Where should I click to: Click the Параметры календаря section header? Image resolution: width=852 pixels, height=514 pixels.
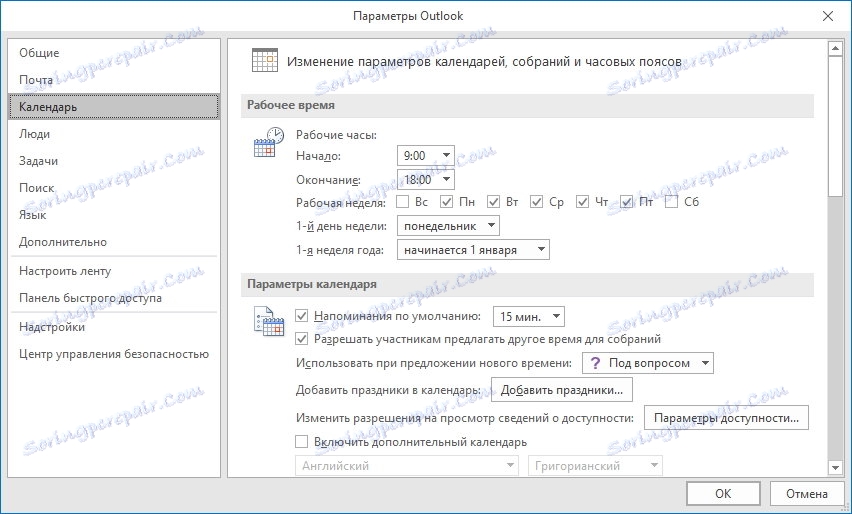[x=527, y=284]
